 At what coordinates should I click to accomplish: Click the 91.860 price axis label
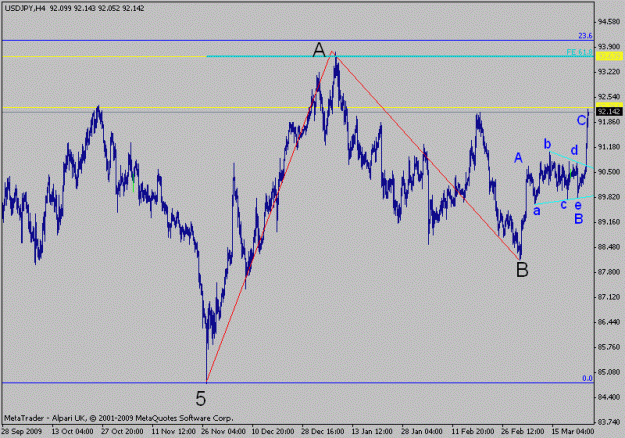tap(609, 122)
